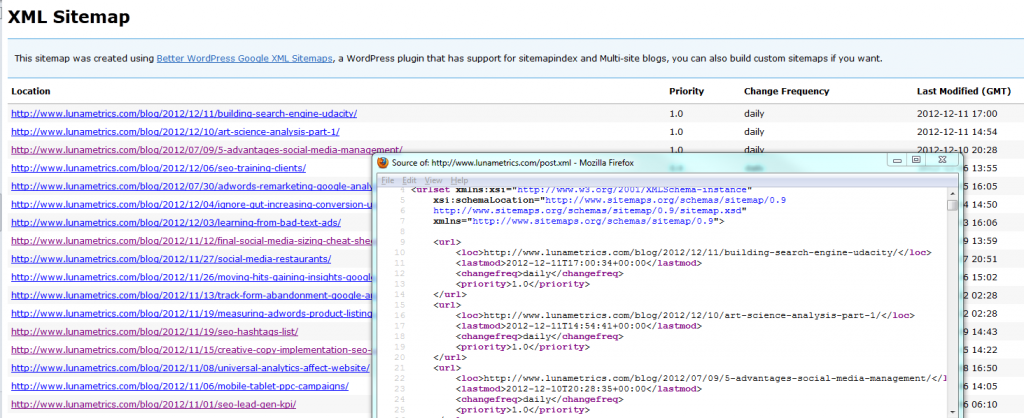Open the track-form-abandonment-google link
This screenshot has height=418, width=1024.
pos(192,295)
